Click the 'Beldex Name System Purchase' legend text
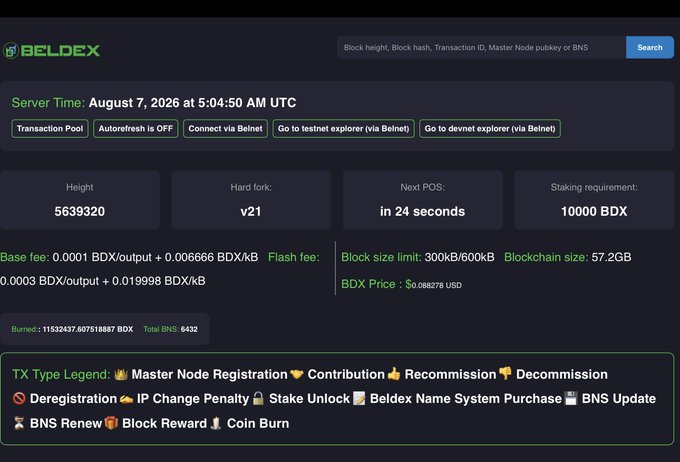Viewport: 680px width, 462px height. [466, 399]
